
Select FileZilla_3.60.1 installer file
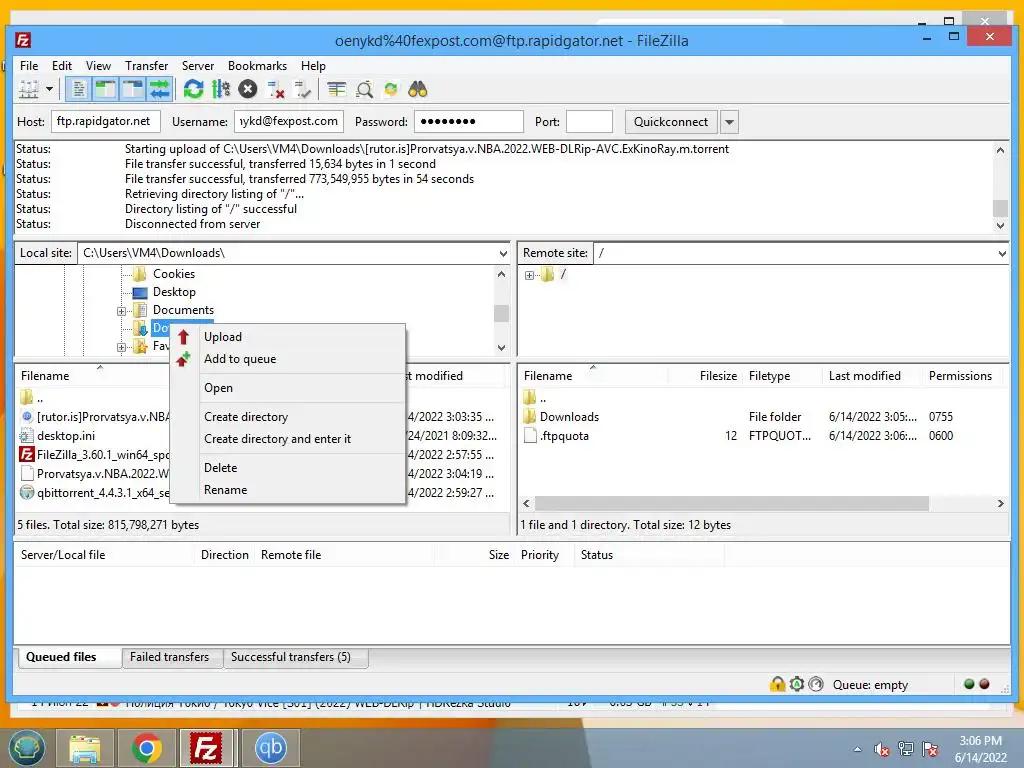[x=95, y=455]
